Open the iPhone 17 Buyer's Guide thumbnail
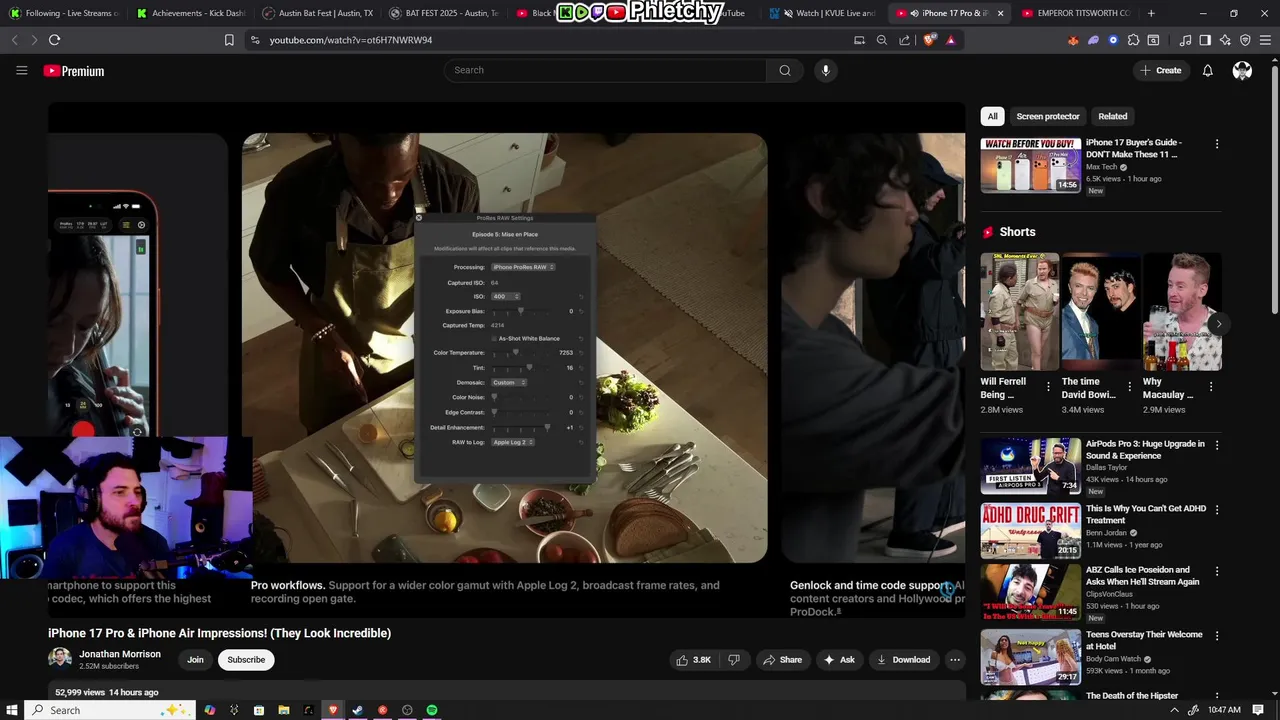 pos(1030,165)
